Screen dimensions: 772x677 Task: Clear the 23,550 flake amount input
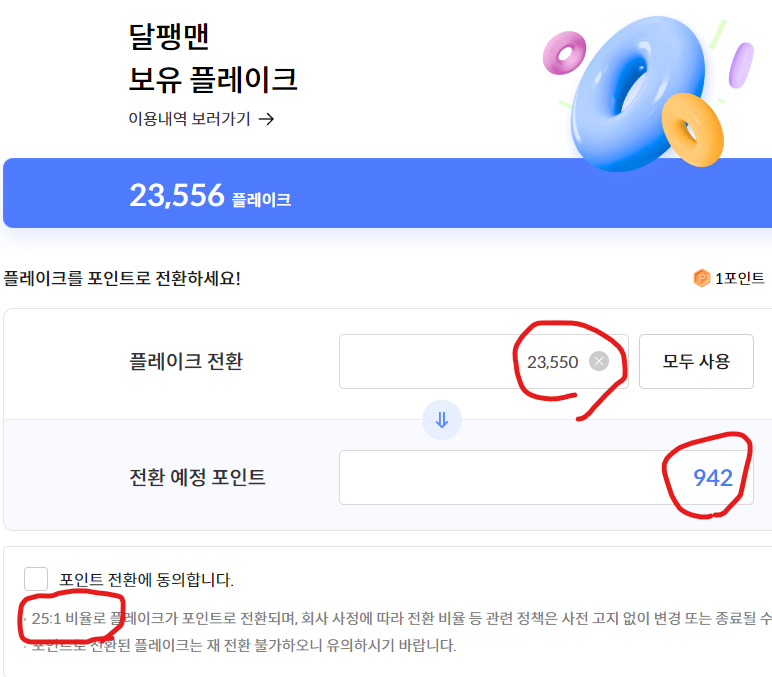[598, 362]
